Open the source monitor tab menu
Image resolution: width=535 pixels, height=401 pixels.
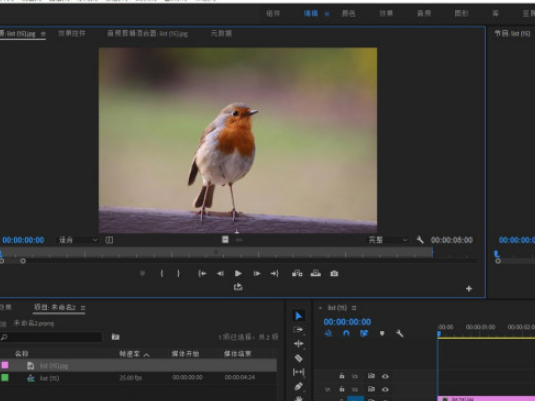point(43,34)
